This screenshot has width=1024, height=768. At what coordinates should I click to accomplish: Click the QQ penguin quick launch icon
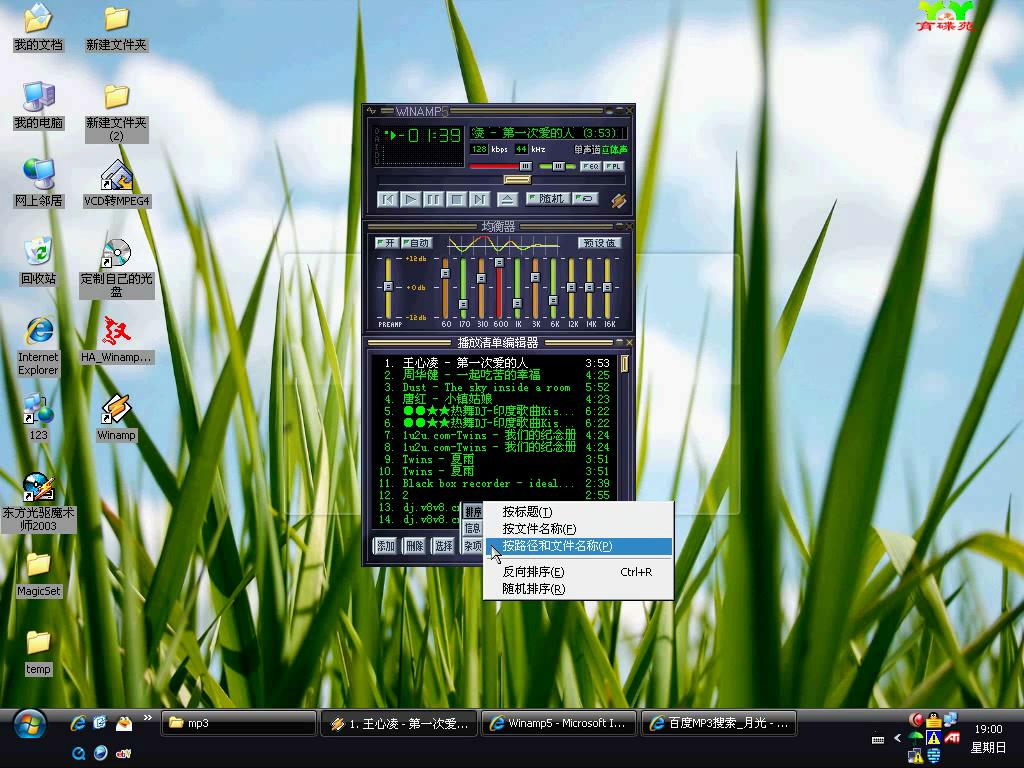pos(123,723)
